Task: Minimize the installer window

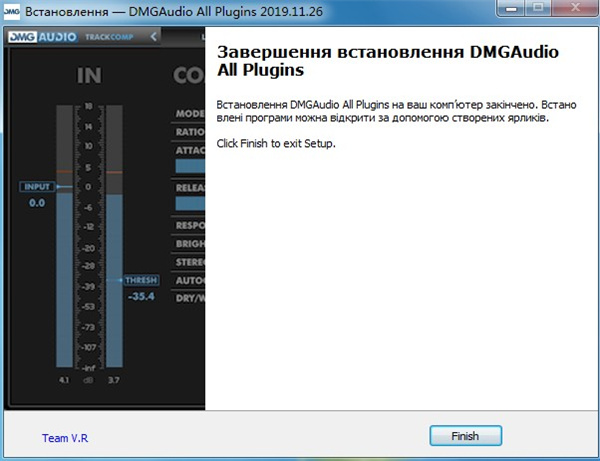Action: coord(511,8)
